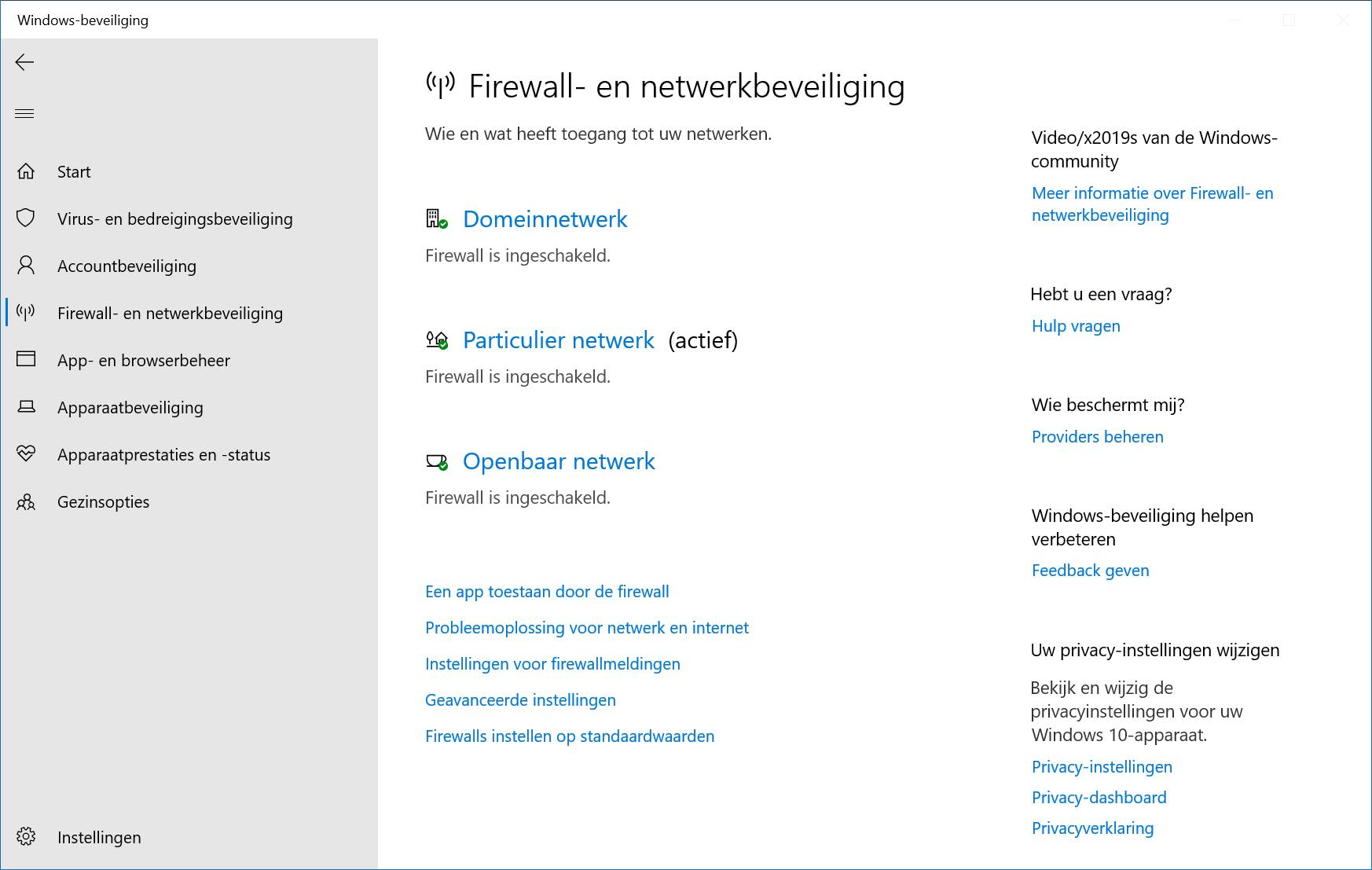
Task: Select Firewall- en netwerkbeveiliging in sidebar
Action: (170, 313)
